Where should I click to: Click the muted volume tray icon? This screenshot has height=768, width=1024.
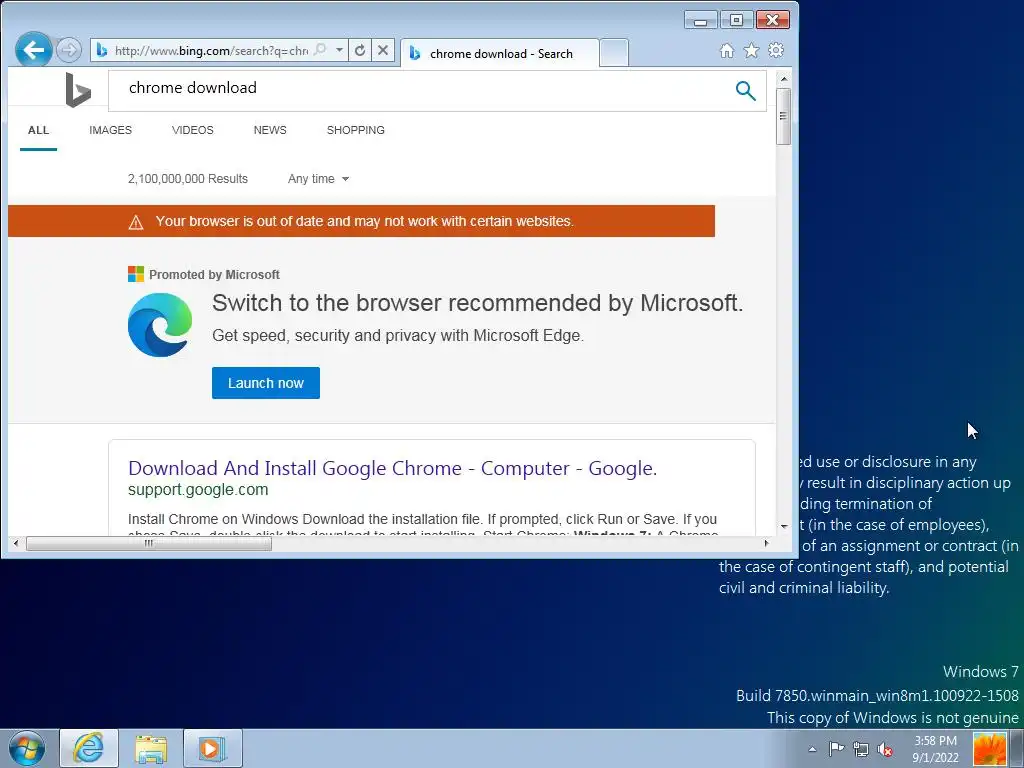[x=886, y=749]
